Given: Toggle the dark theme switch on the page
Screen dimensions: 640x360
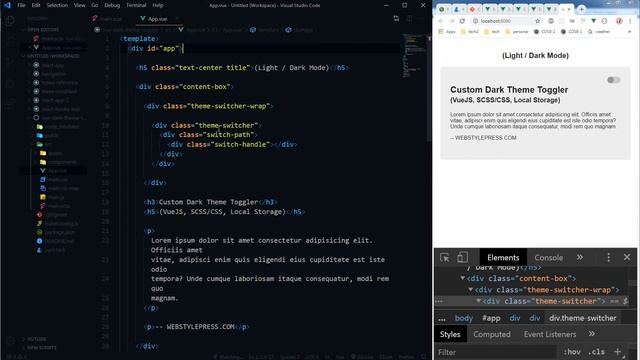Looking at the screenshot, I should (x=613, y=80).
